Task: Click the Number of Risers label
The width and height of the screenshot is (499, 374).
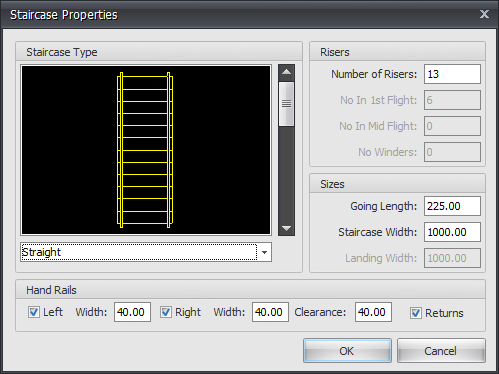Action: pos(374,74)
